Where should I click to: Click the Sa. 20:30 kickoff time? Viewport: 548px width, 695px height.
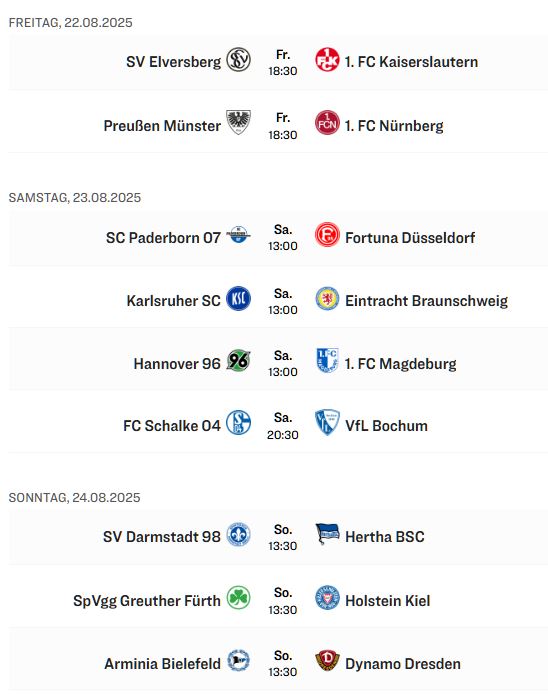coord(283,426)
